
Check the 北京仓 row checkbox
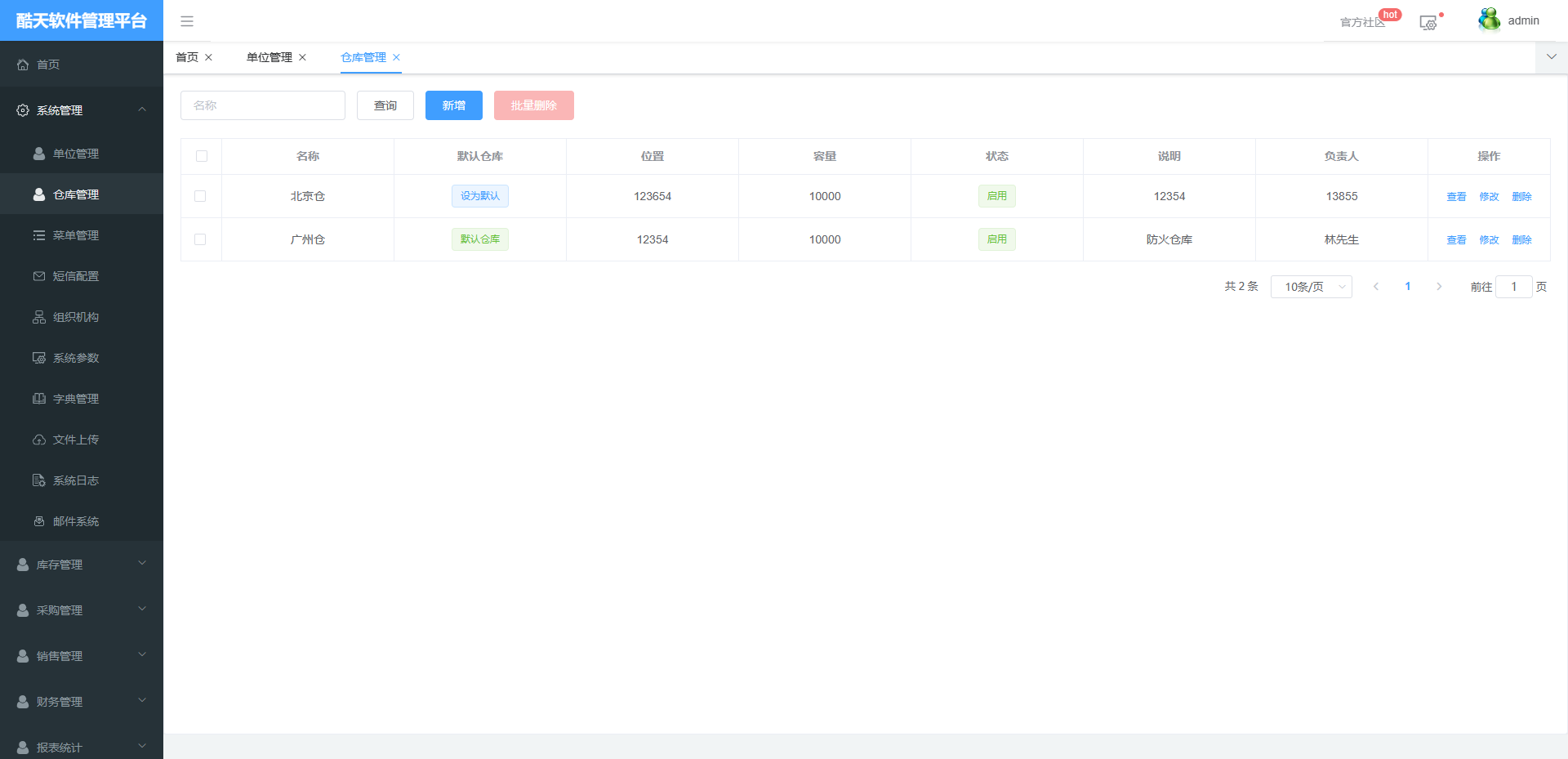point(200,196)
